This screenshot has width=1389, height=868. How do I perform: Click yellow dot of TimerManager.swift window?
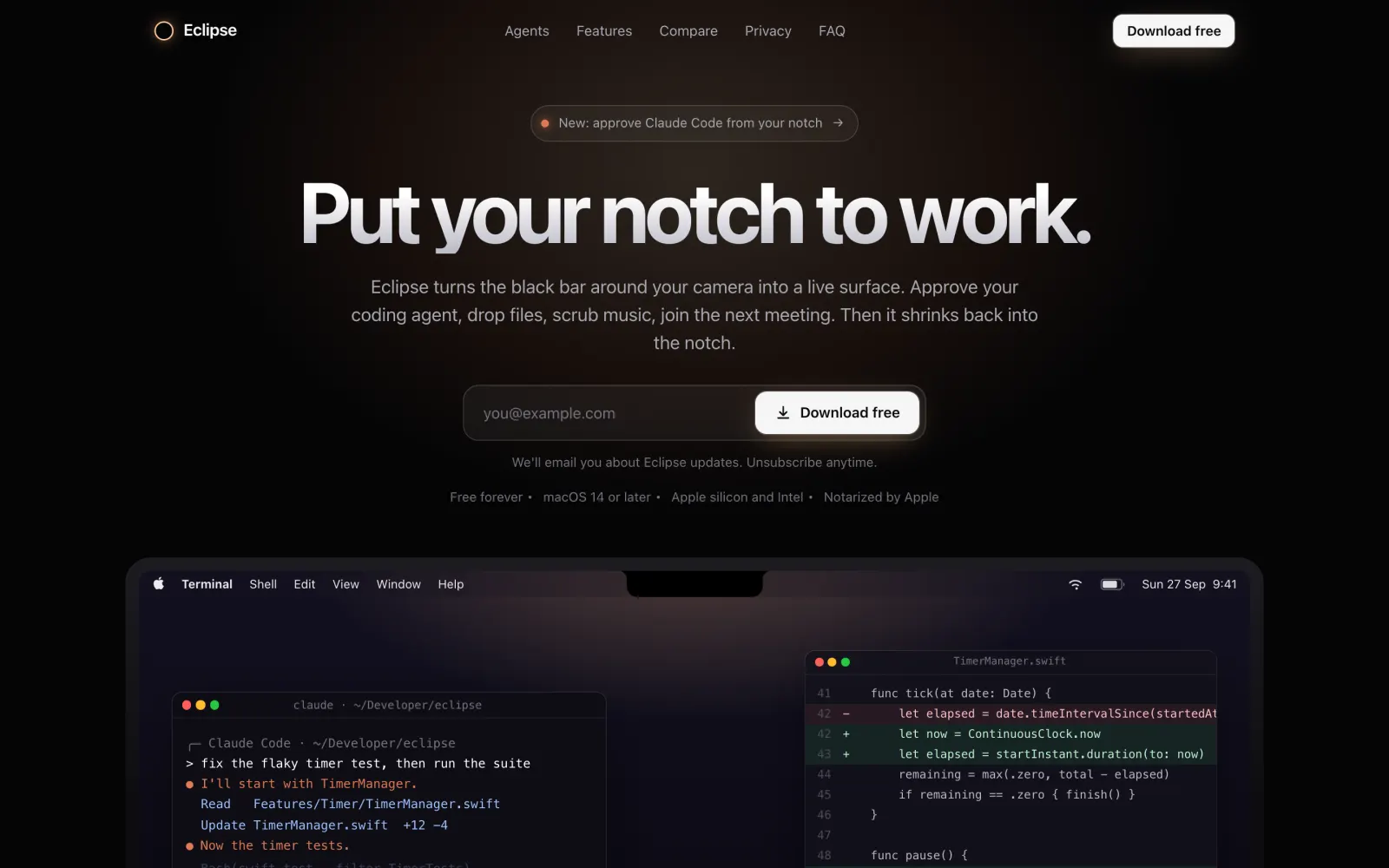click(832, 661)
